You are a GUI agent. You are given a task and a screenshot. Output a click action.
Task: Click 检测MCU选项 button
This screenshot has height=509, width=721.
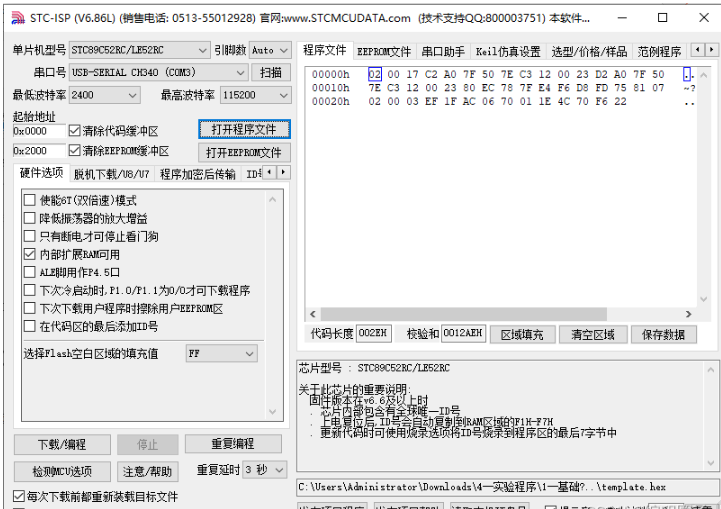[62, 471]
